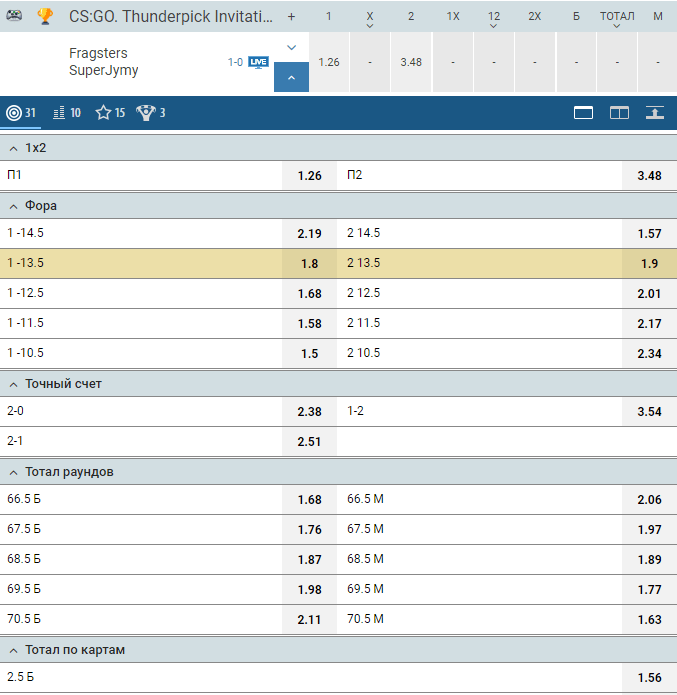The height and width of the screenshot is (695, 677).
Task: Click the 1-0 live score
Action: (x=235, y=62)
